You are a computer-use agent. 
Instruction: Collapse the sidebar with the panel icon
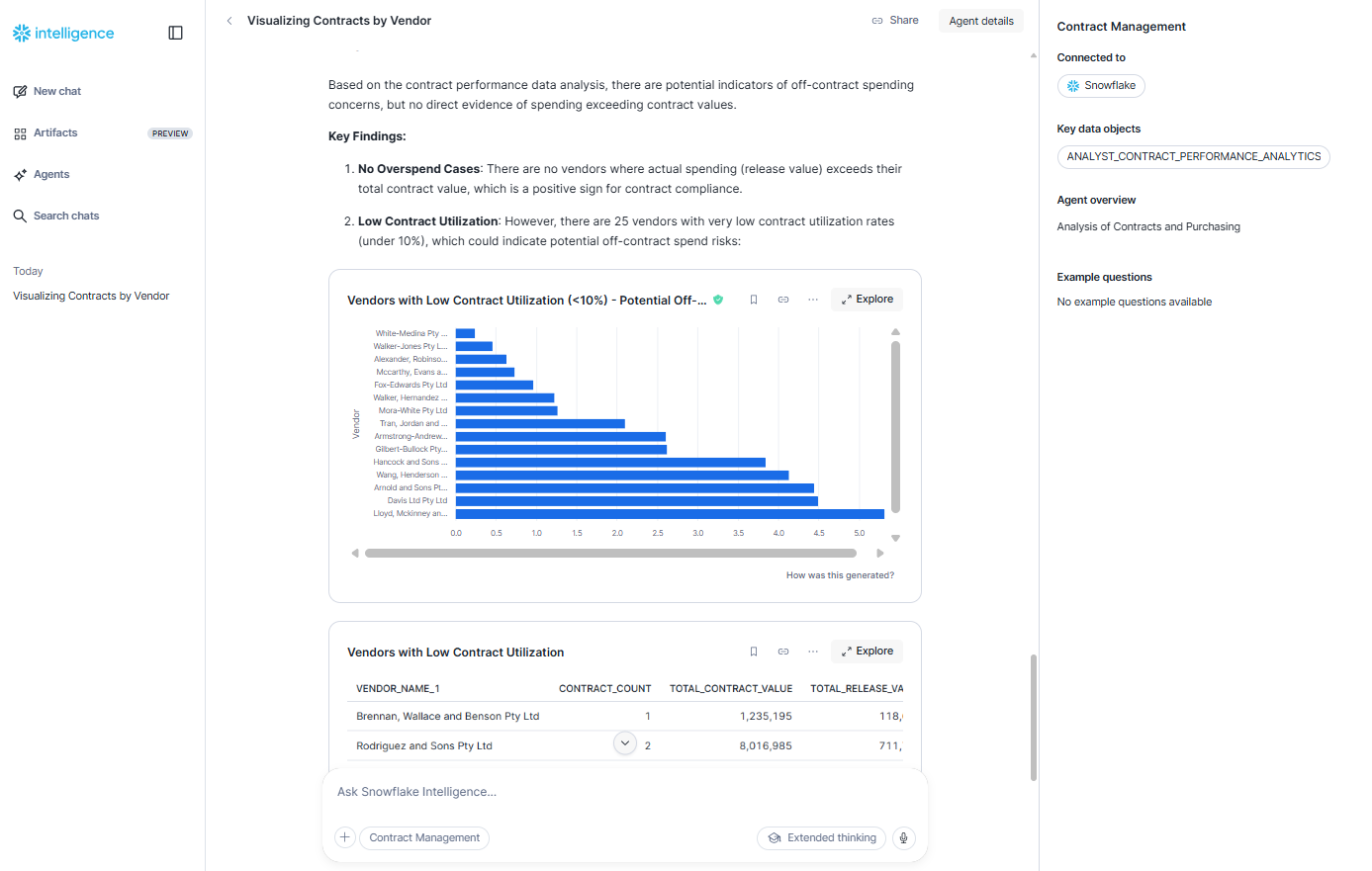pyautogui.click(x=175, y=32)
